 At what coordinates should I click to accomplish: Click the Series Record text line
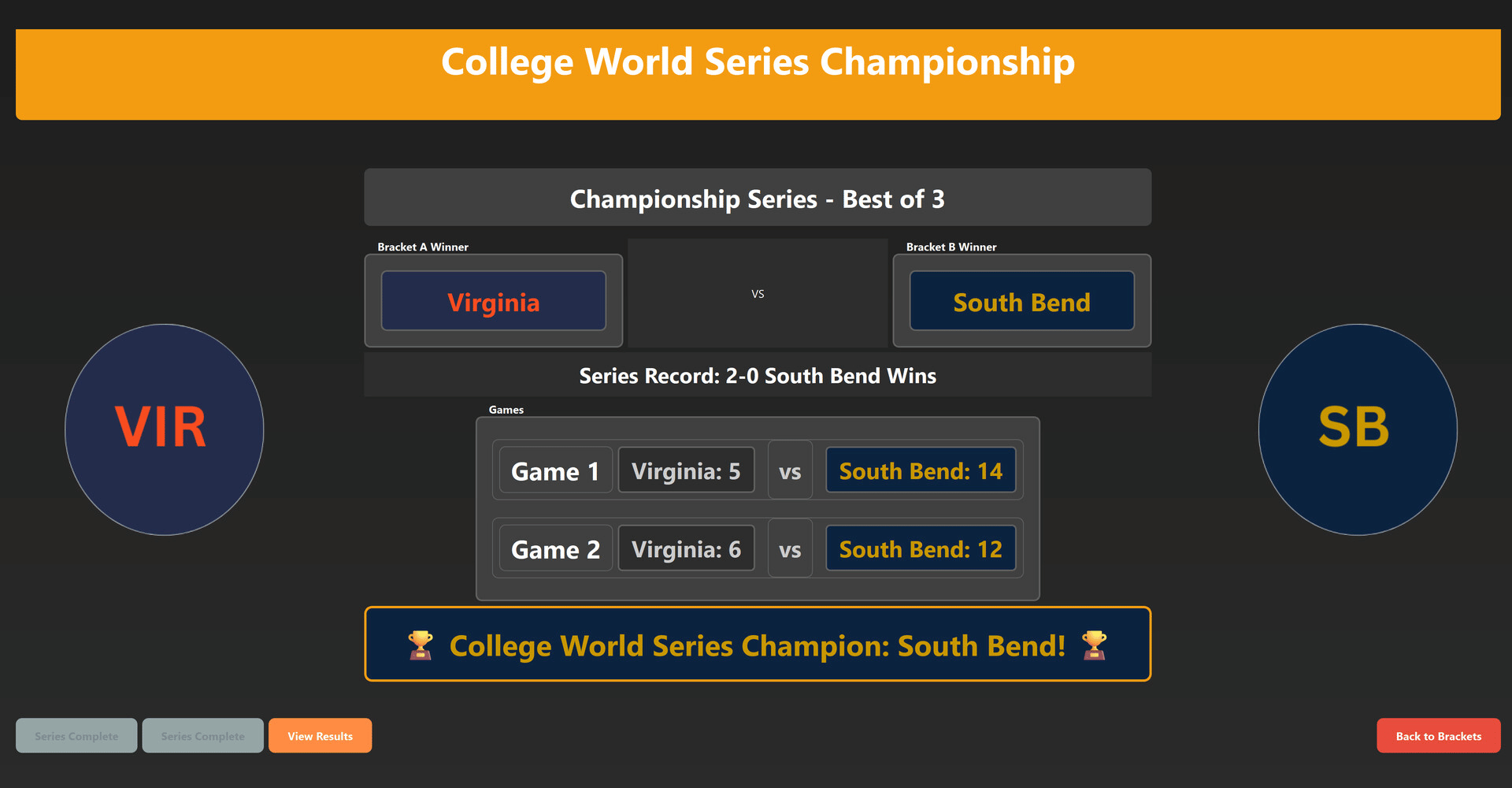(757, 376)
